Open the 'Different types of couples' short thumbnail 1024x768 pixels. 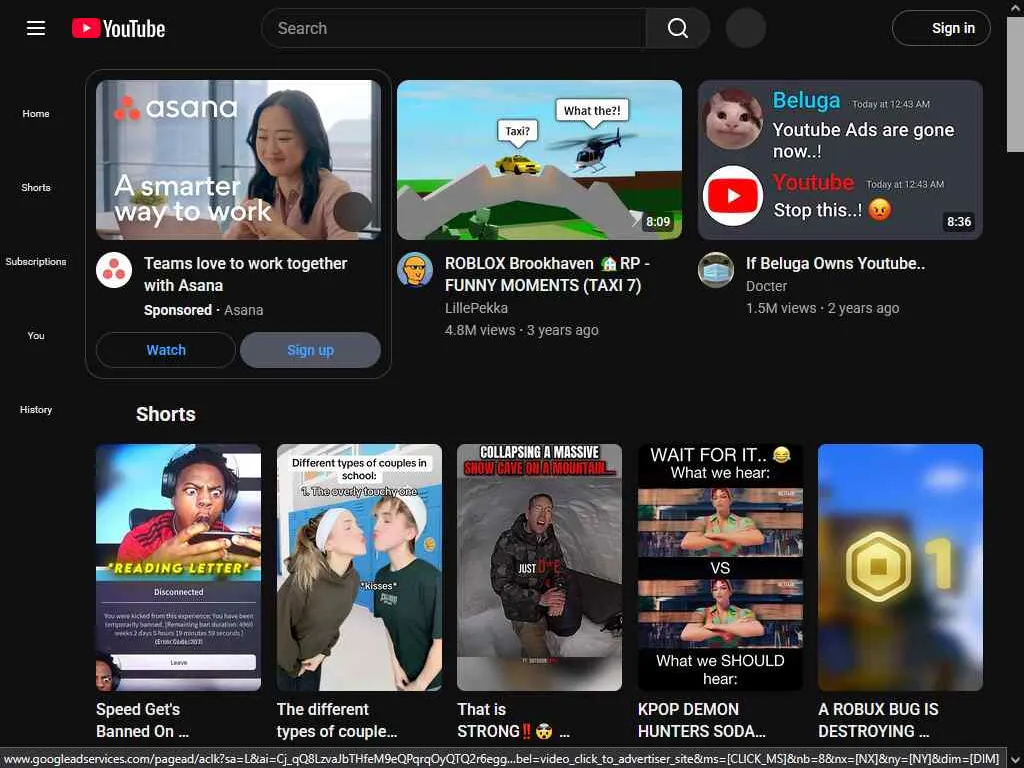pyautogui.click(x=359, y=568)
